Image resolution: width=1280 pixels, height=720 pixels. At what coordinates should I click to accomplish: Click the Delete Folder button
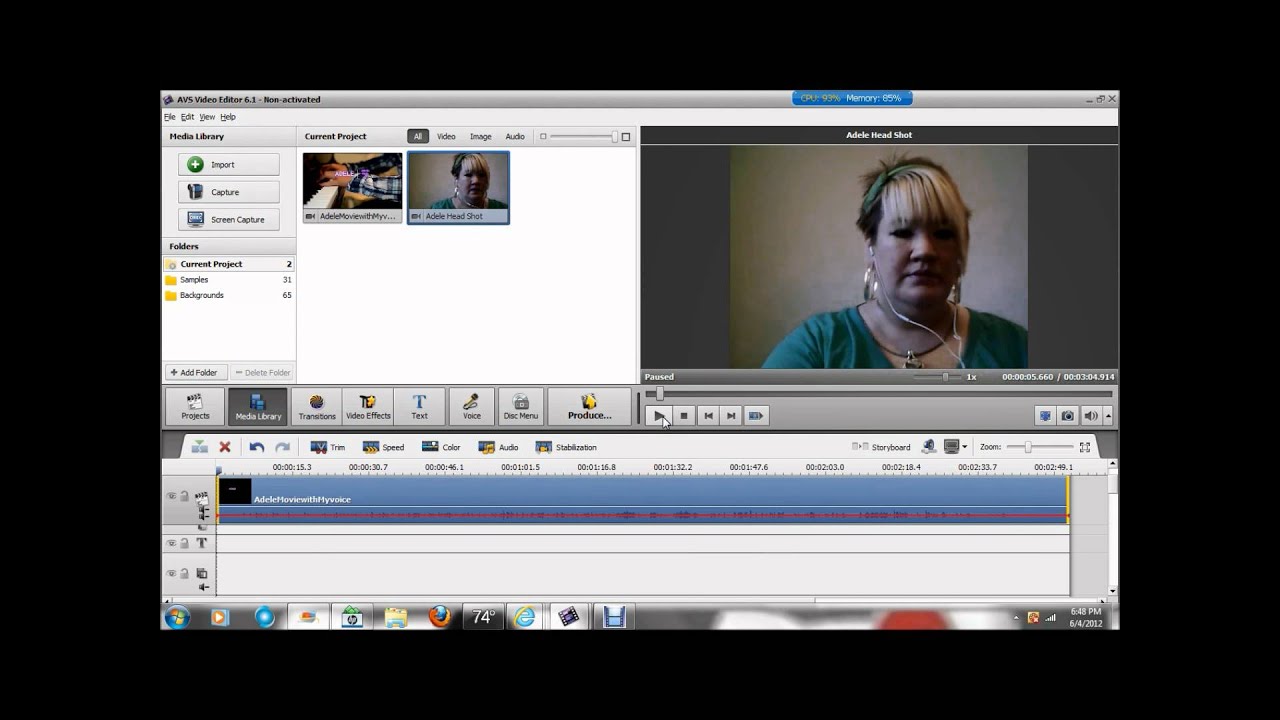click(263, 372)
